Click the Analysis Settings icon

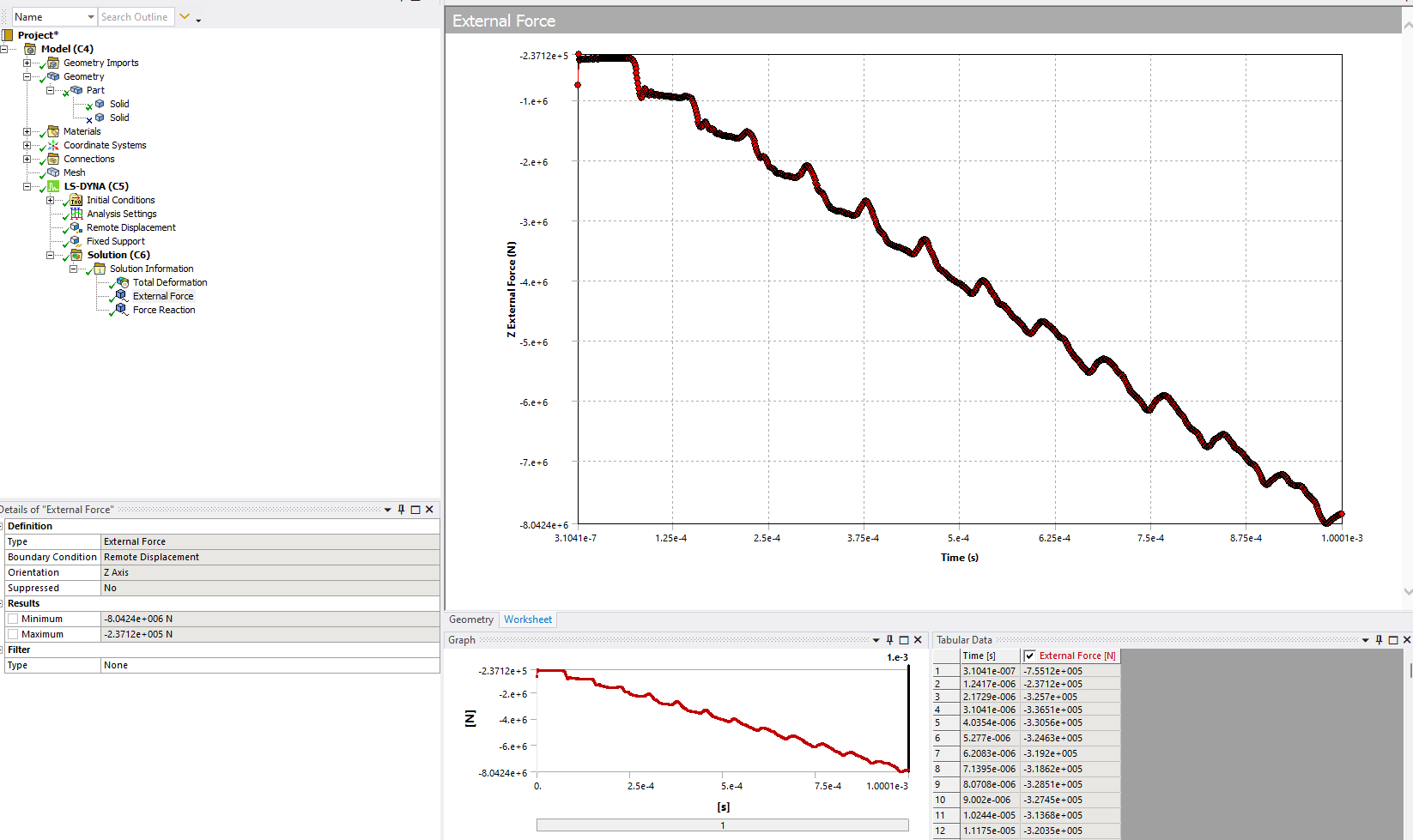[76, 214]
